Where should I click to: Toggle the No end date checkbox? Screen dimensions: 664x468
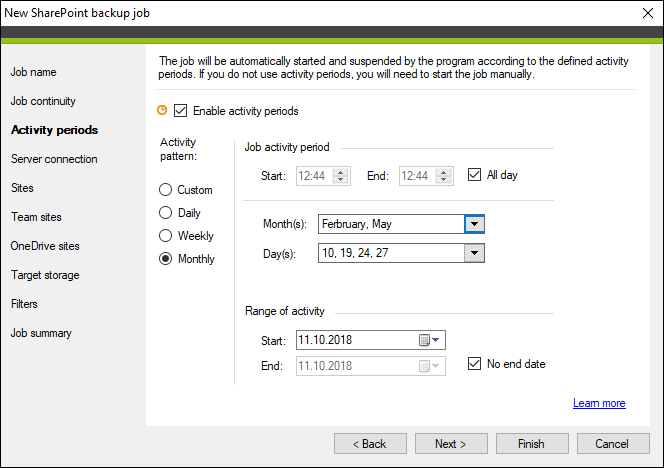point(474,363)
